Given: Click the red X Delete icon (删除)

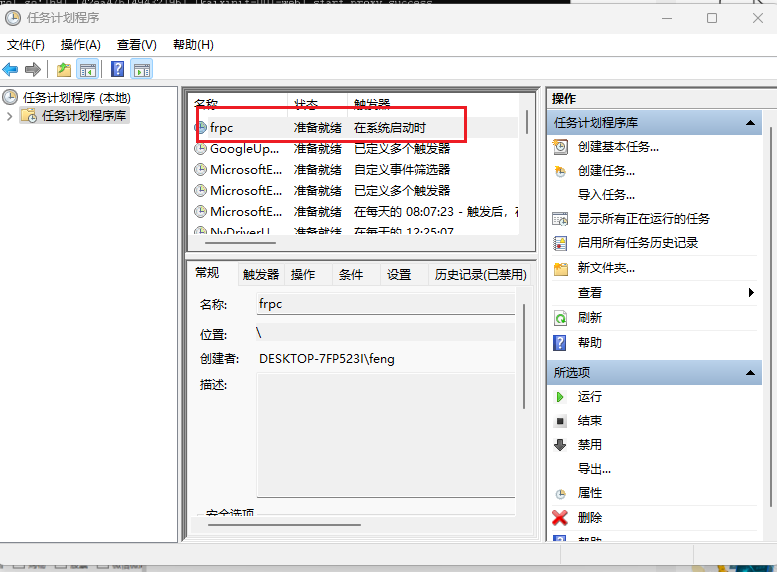Looking at the screenshot, I should pos(560,518).
